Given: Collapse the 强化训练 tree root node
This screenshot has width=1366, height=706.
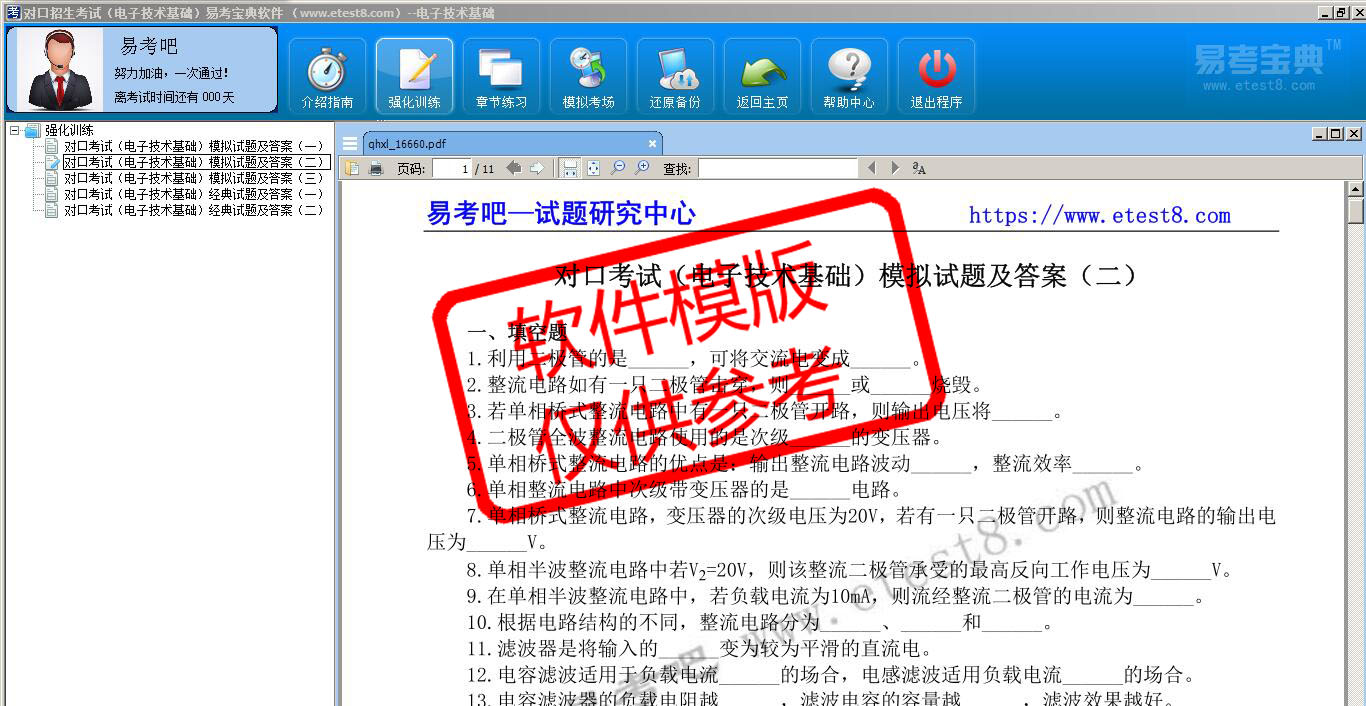Looking at the screenshot, I should (x=15, y=130).
